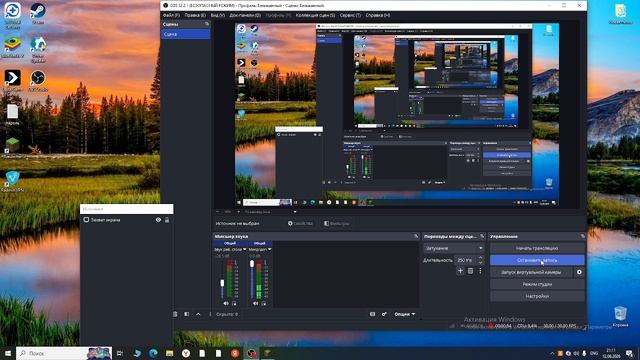
Task: Select the Захват экрана source row
Action: [127, 220]
